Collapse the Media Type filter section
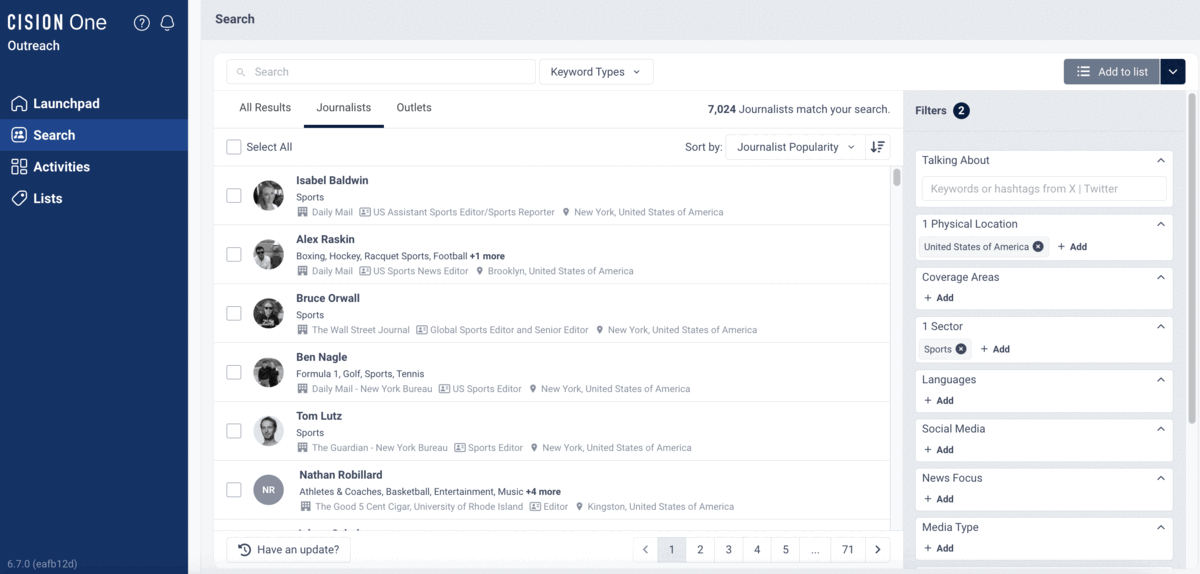Viewport: 1200px width, 574px height. [1161, 527]
